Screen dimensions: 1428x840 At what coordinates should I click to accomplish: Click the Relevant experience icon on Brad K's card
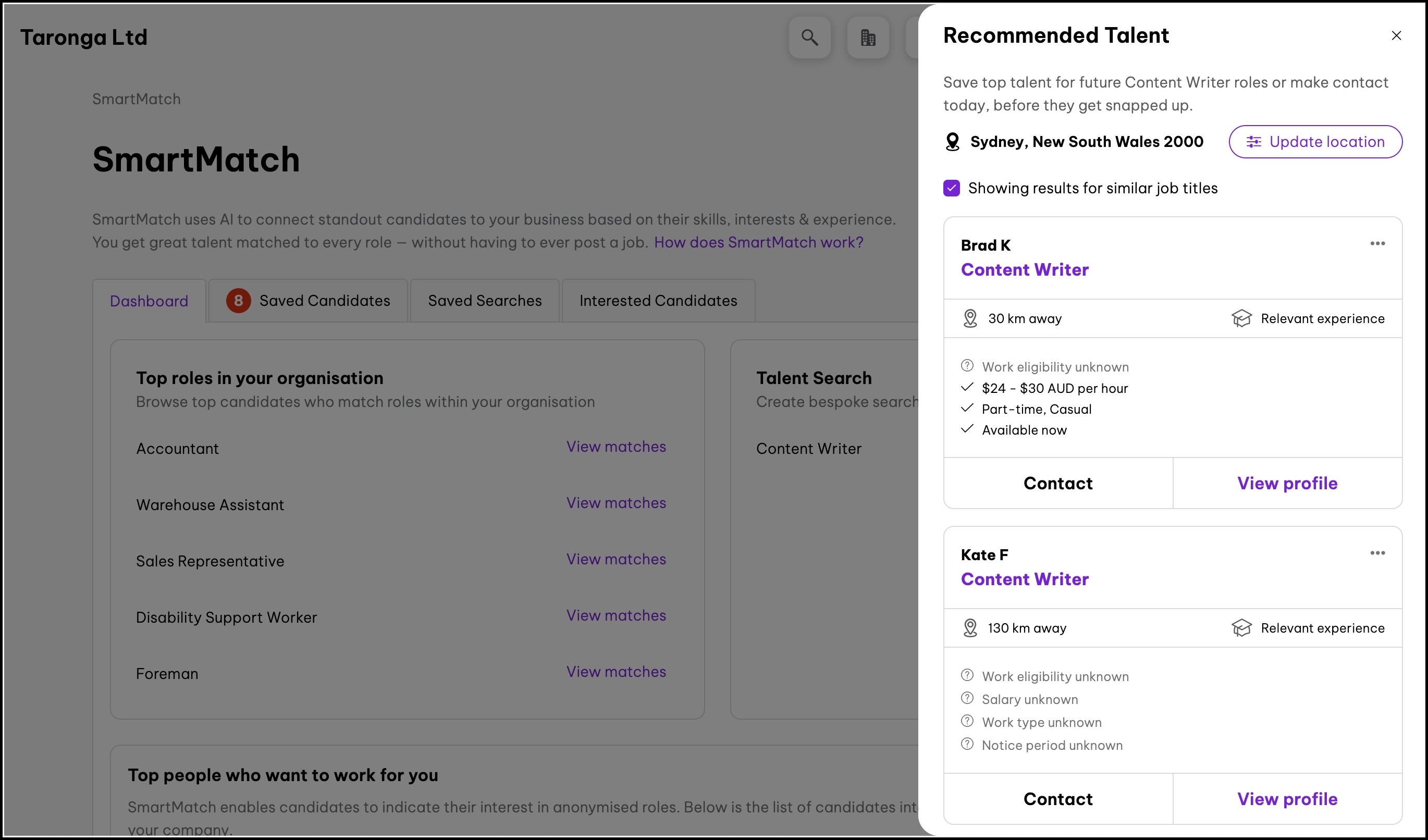tap(1241, 318)
